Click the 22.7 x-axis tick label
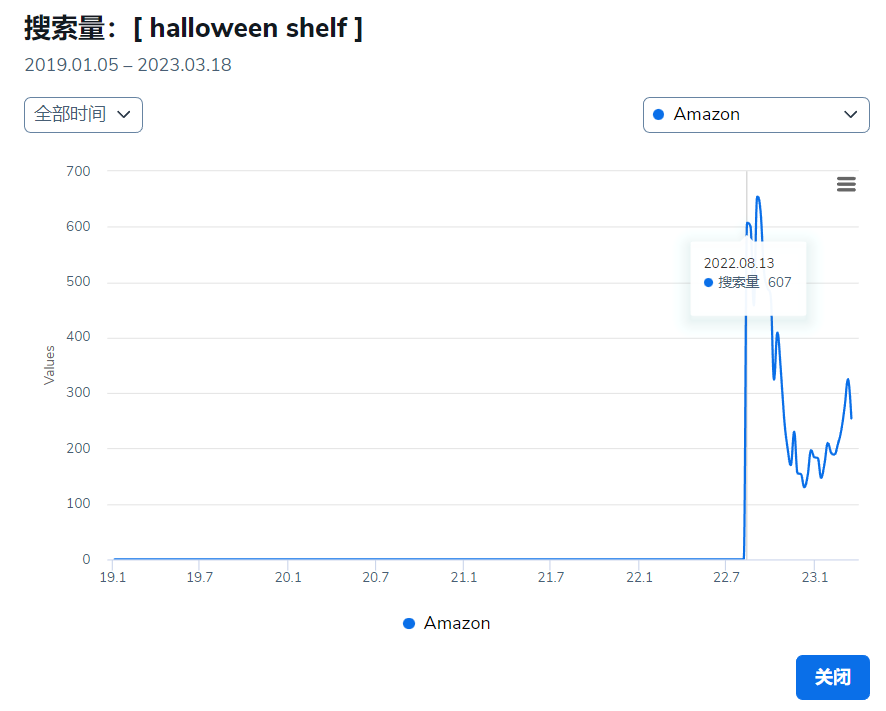Screen dimensions: 886x711 (x=727, y=577)
